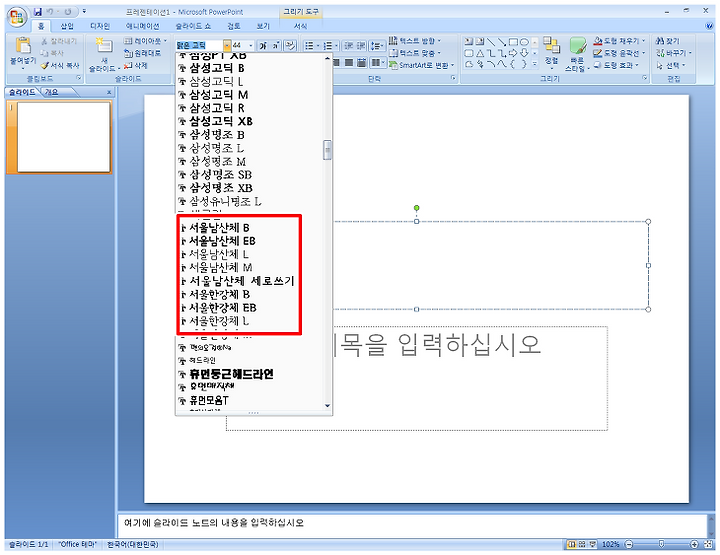Click Reset (원래대로) slide button
The width and height of the screenshot is (720, 555).
(x=142, y=53)
